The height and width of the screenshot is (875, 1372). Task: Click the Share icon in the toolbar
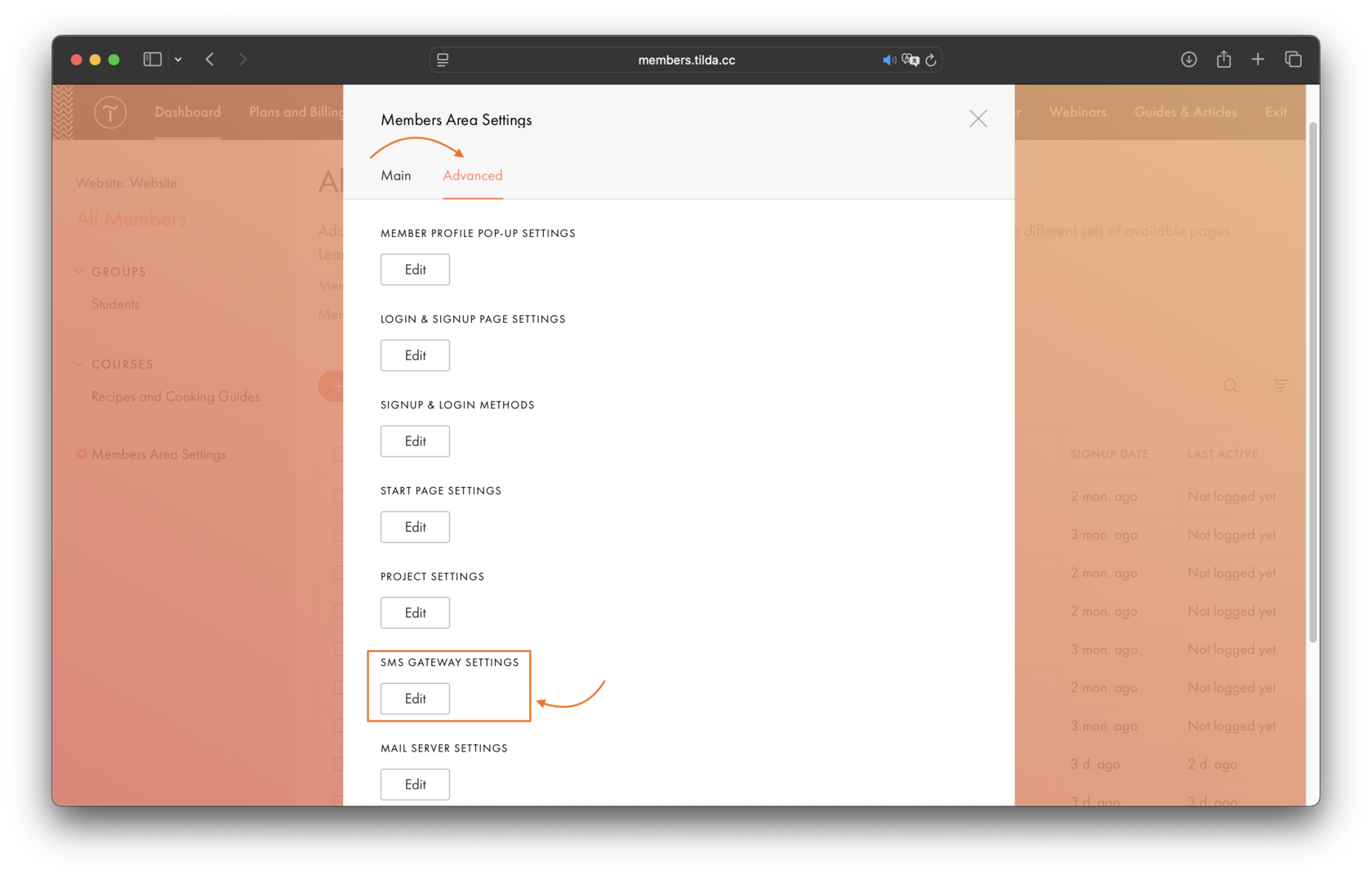pyautogui.click(x=1223, y=59)
